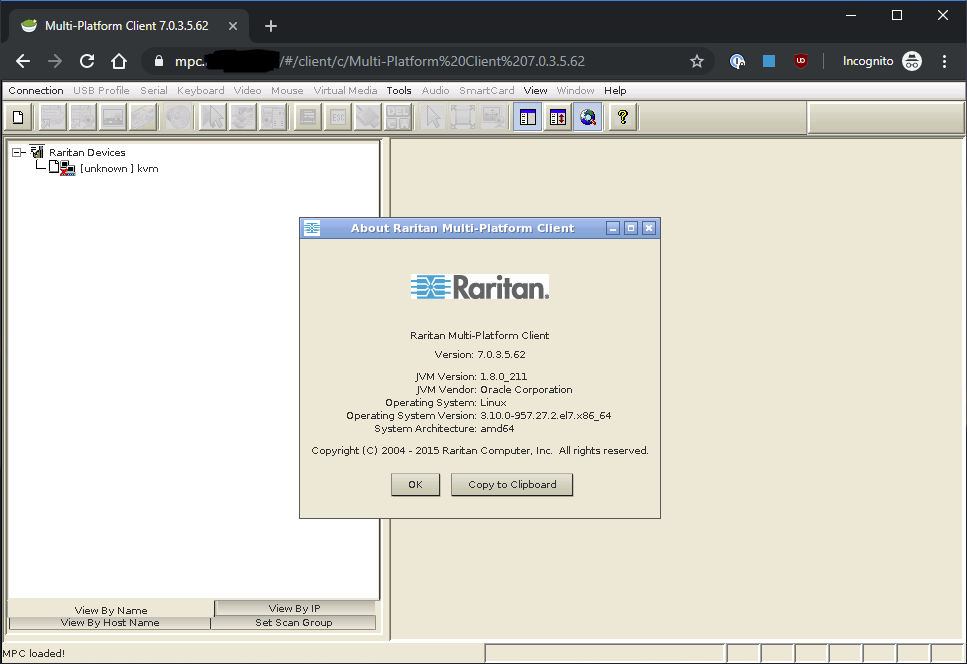This screenshot has width=967, height=664.
Task: Open the SmartCard menu
Action: [x=487, y=91]
